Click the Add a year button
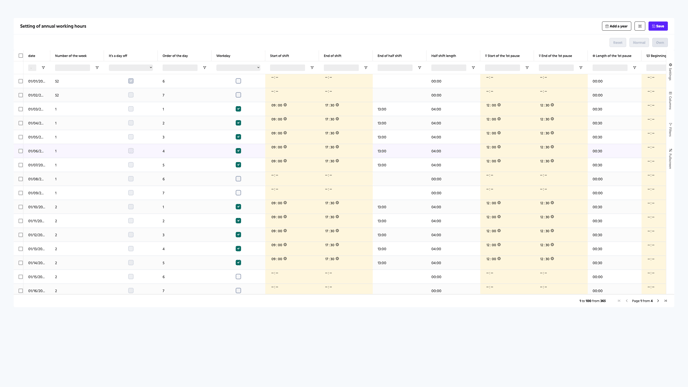688x387 pixels. [x=616, y=26]
